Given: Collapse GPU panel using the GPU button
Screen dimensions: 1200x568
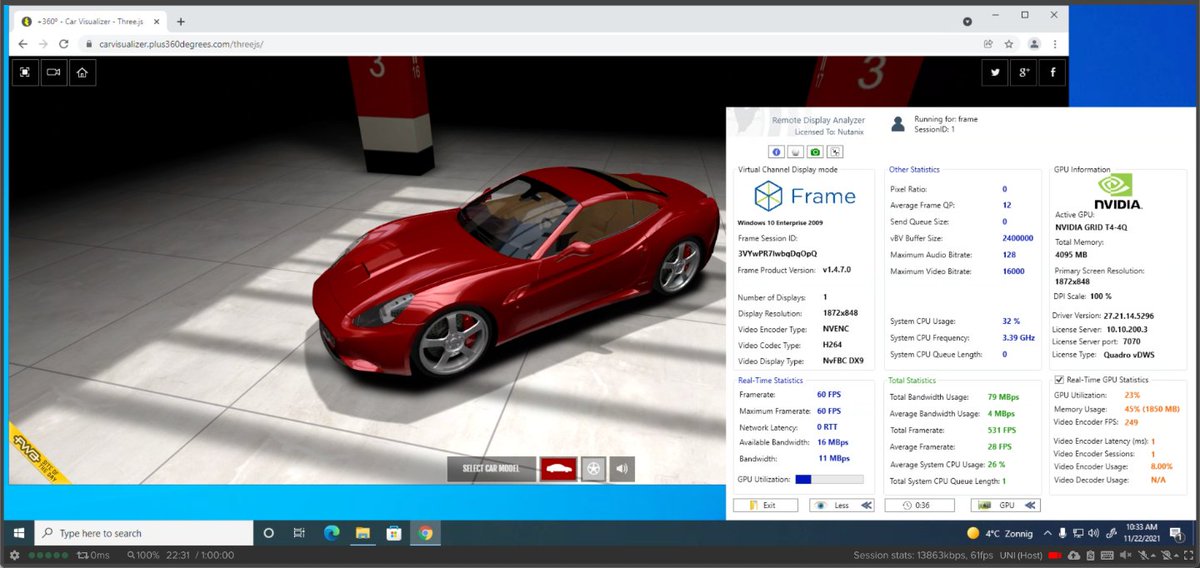Looking at the screenshot, I should pyautogui.click(x=1007, y=505).
